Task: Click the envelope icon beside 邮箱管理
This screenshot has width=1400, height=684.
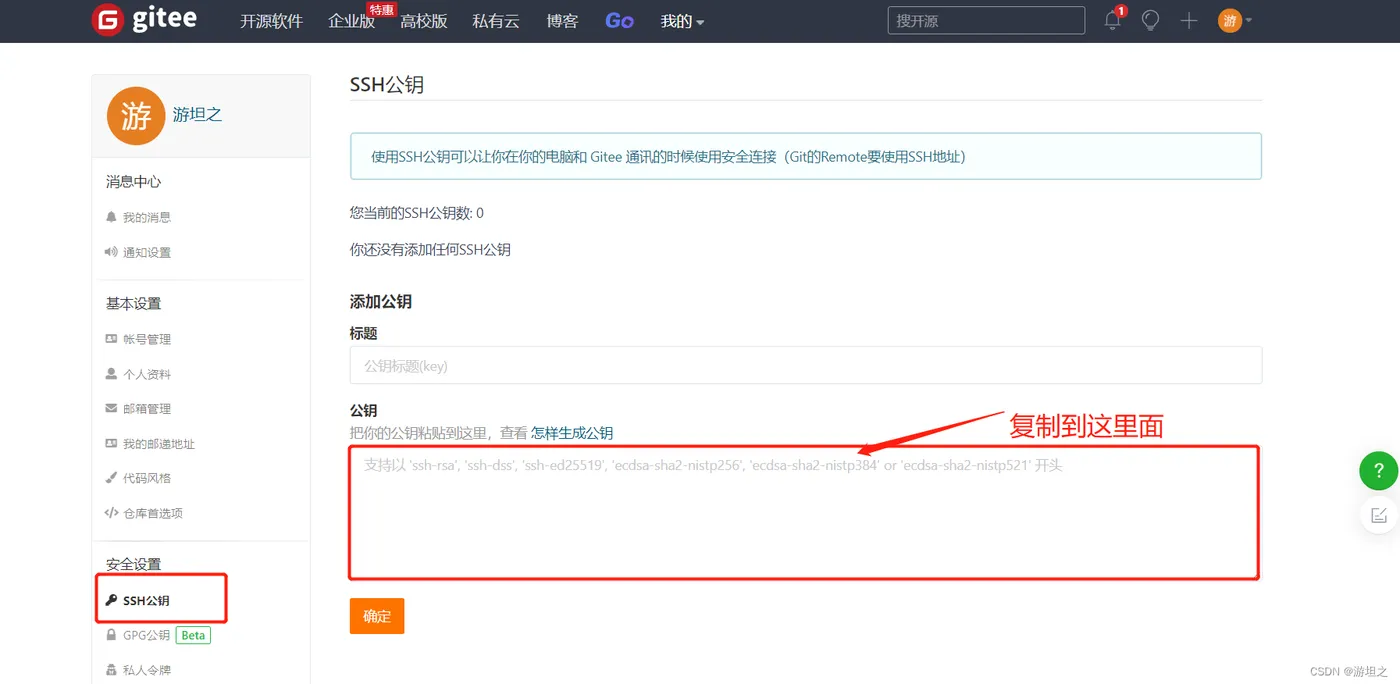Action: click(111, 408)
